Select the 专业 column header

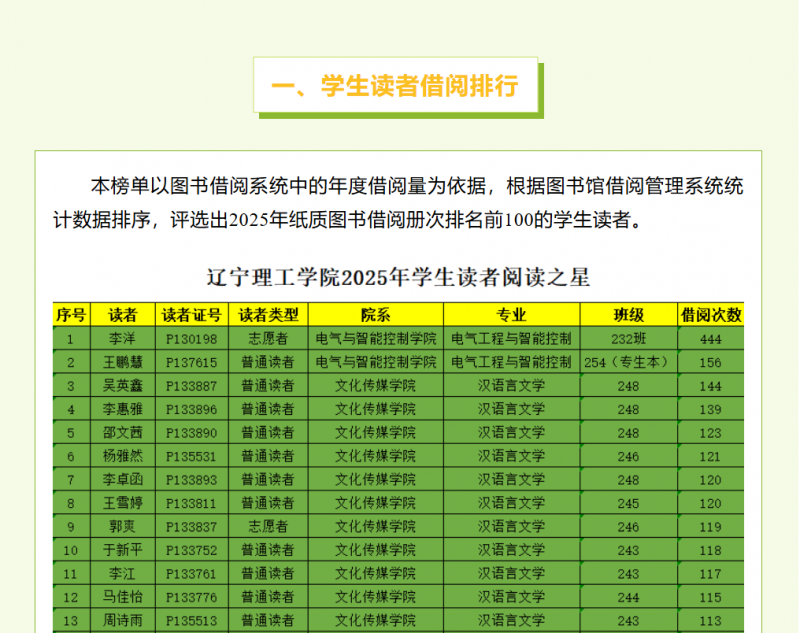(x=511, y=315)
